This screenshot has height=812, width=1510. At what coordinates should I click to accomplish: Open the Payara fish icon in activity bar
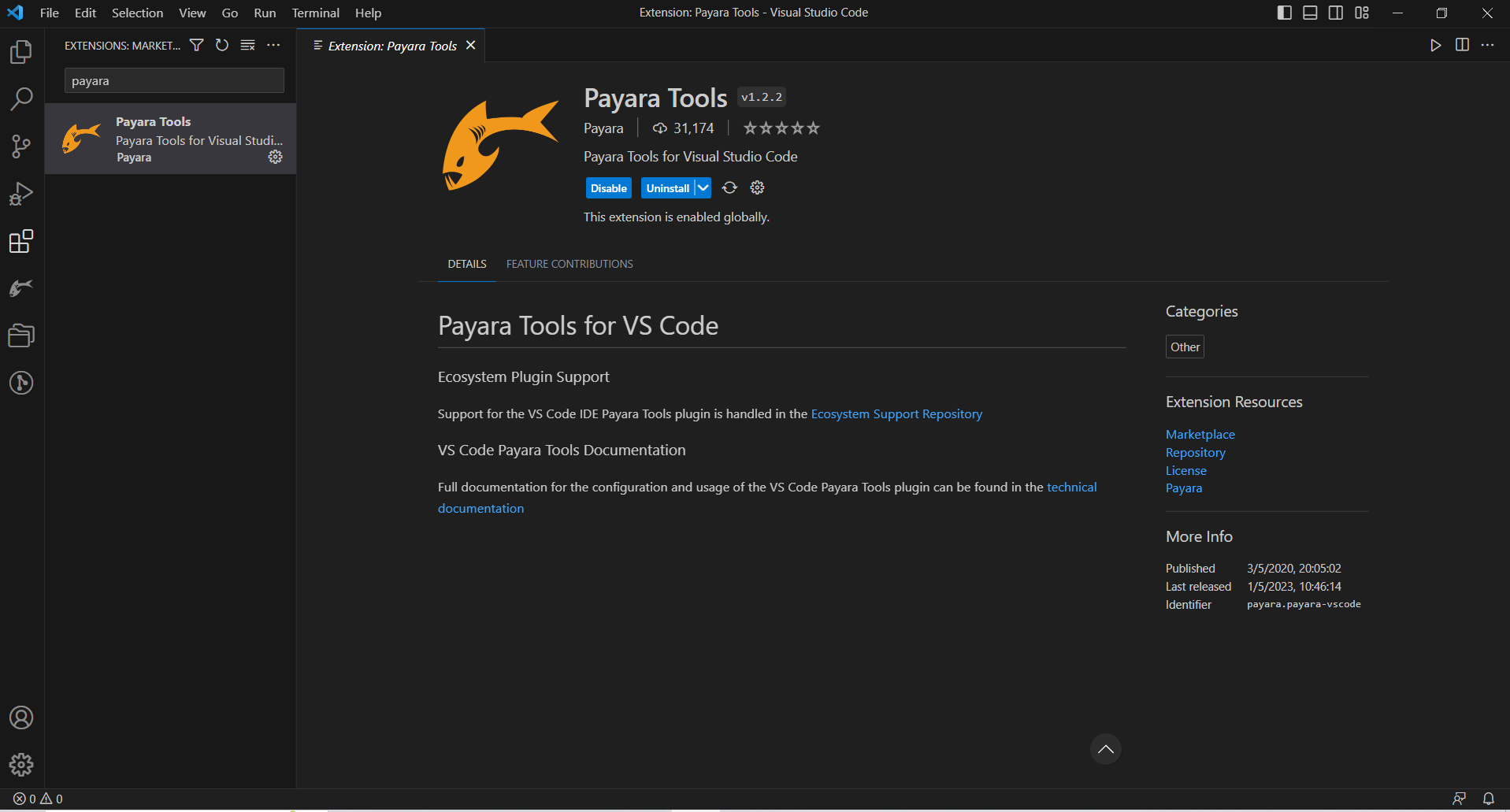[20, 288]
